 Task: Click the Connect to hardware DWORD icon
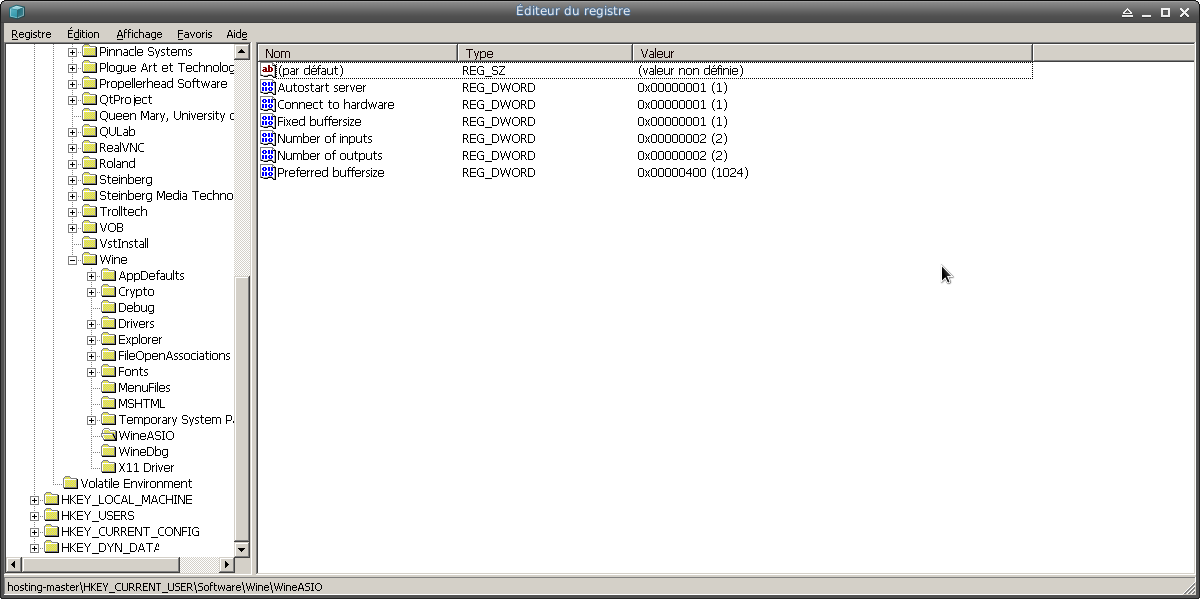(268, 104)
